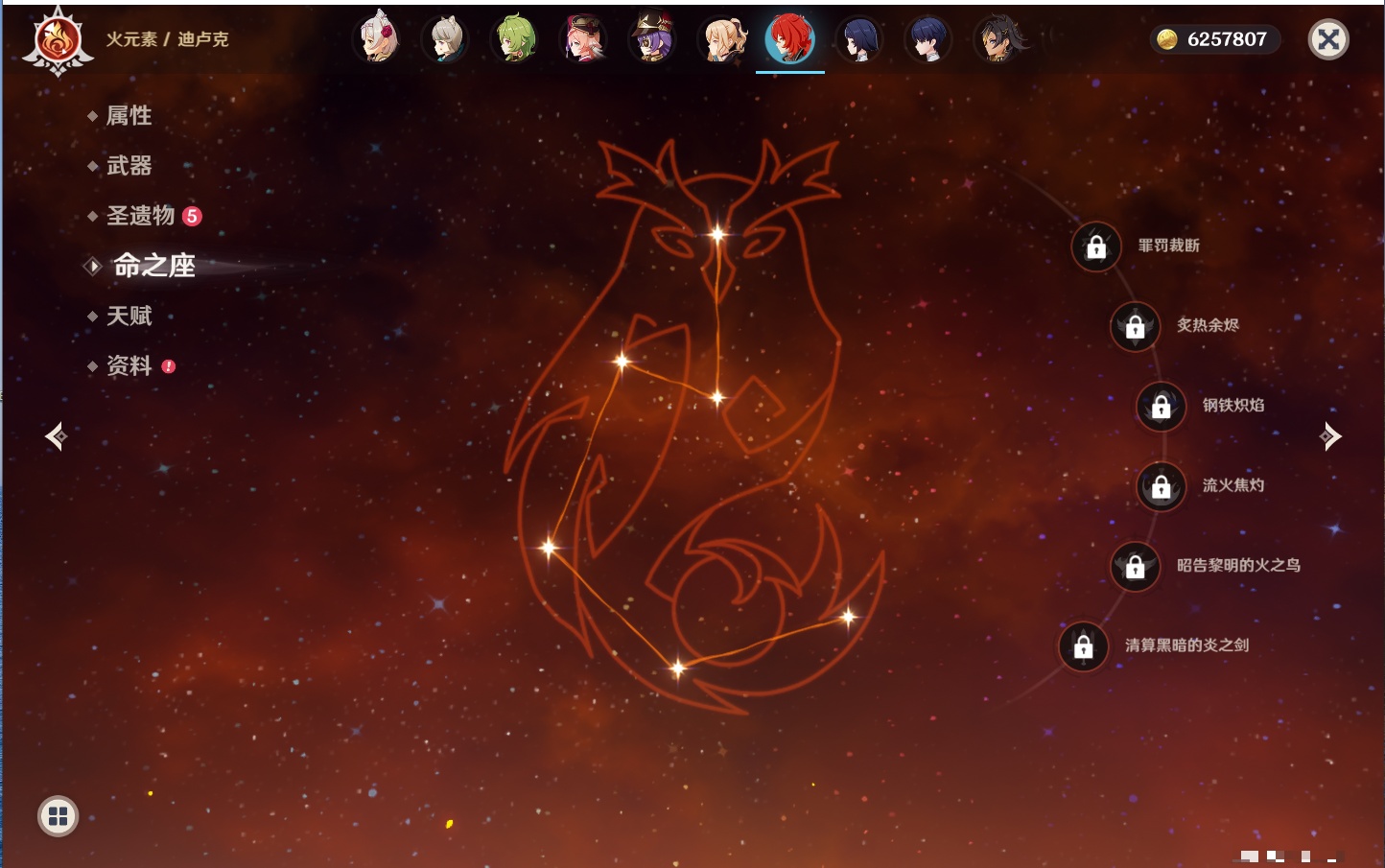
Task: Select the 命之座 constellation tab
Action: [x=154, y=266]
